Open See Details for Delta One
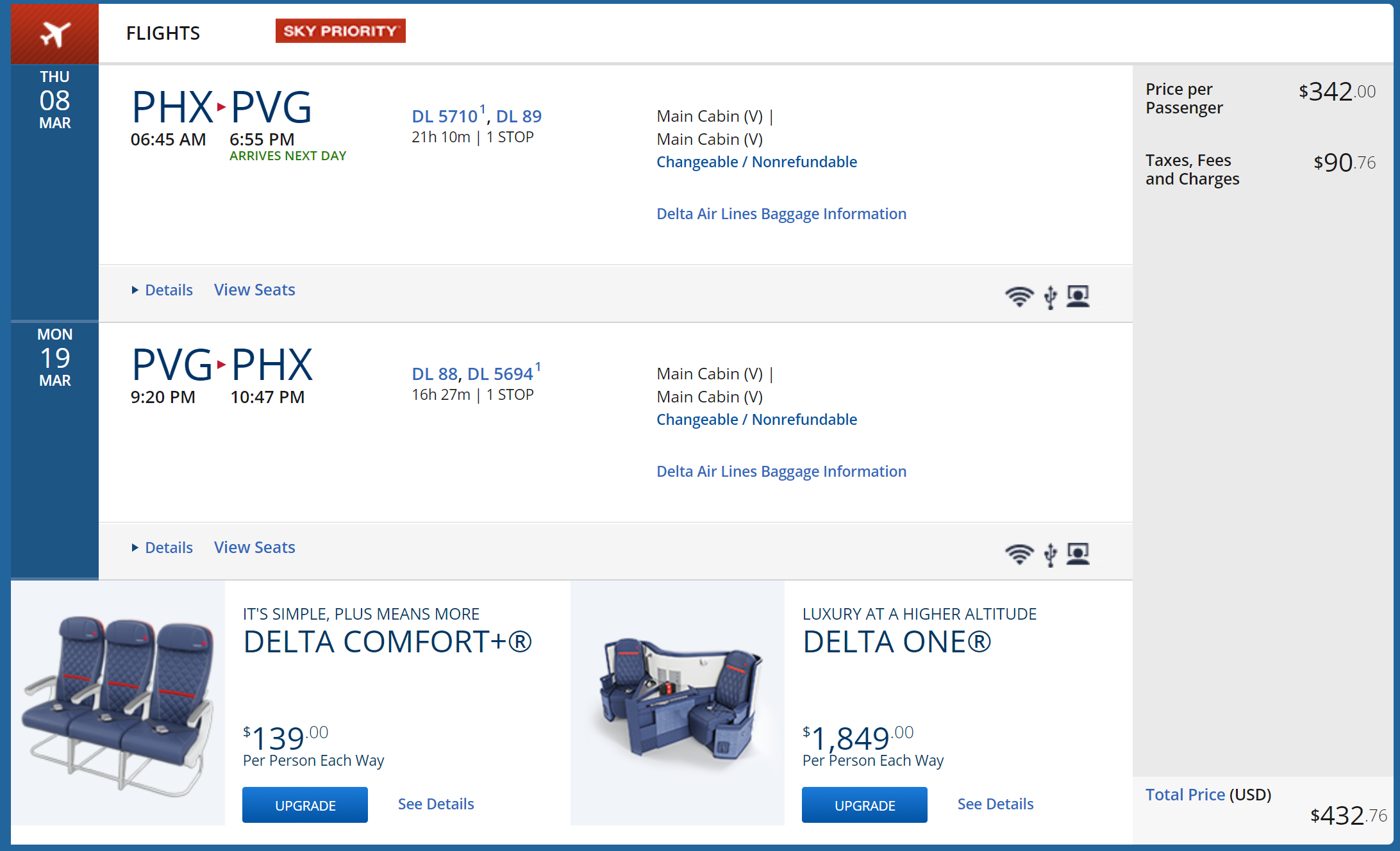 (996, 804)
